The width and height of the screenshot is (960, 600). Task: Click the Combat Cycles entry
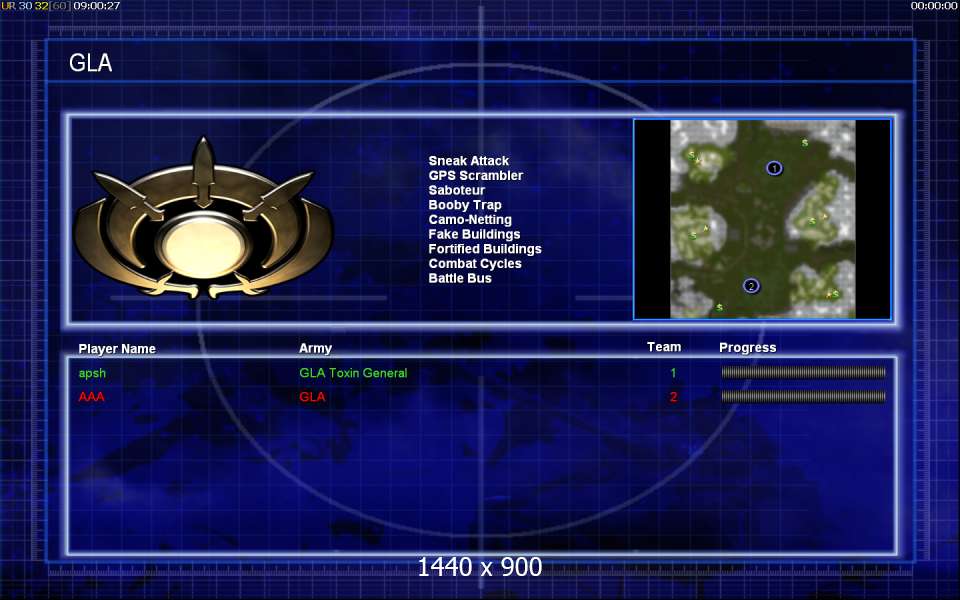click(x=474, y=264)
